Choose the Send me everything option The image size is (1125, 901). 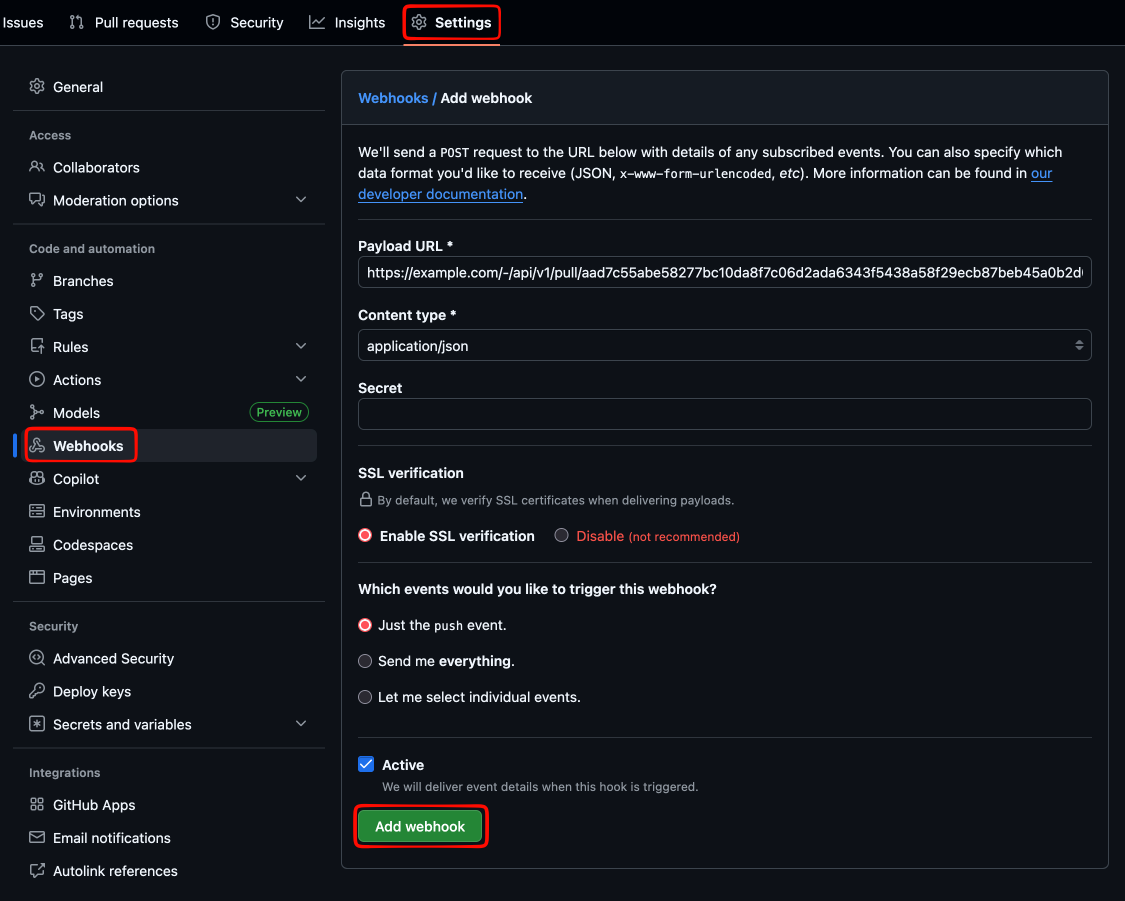(365, 661)
